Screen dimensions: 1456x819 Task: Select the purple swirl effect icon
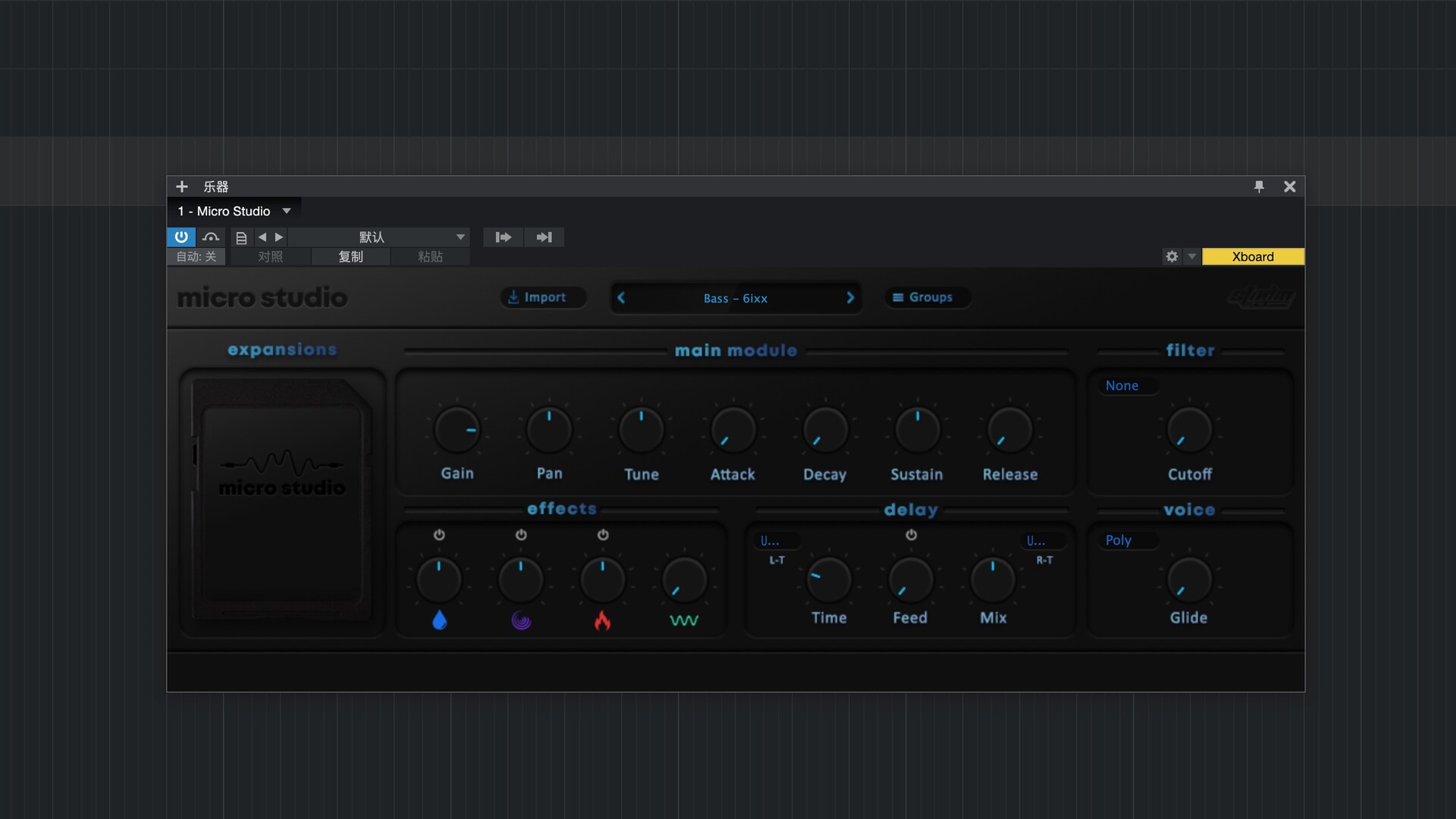pos(521,620)
